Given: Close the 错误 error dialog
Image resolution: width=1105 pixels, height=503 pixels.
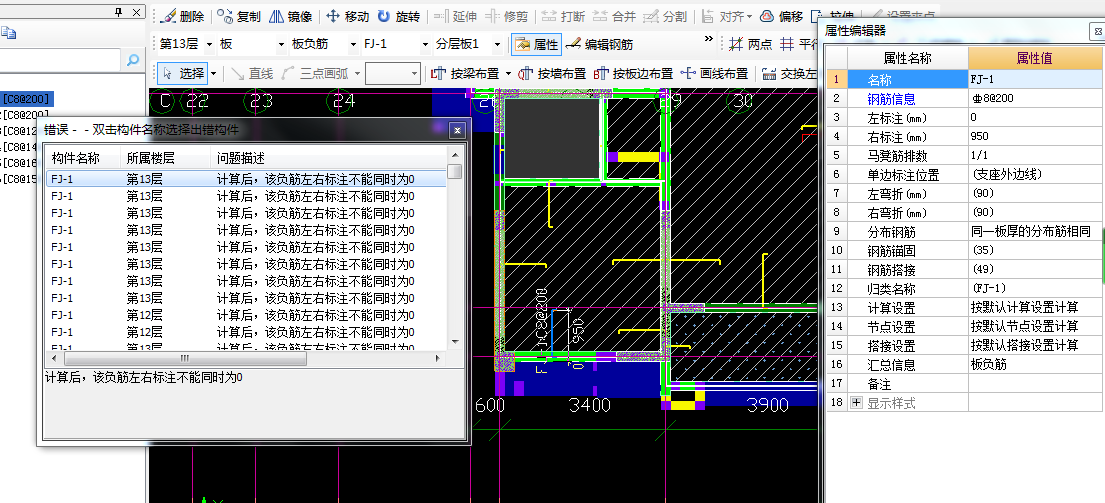Looking at the screenshot, I should click(x=457, y=130).
